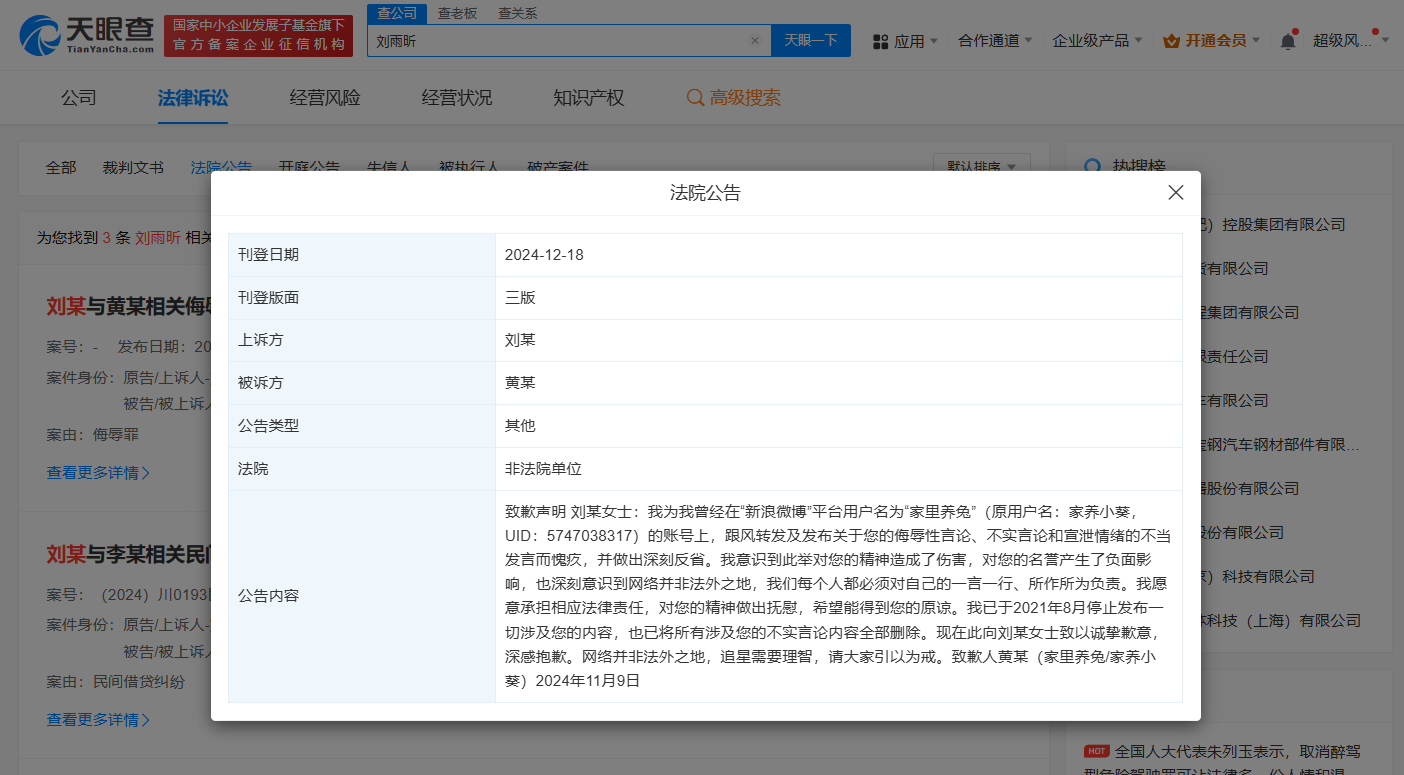Click the 控股集团有限公司 hot search entry

click(1273, 225)
